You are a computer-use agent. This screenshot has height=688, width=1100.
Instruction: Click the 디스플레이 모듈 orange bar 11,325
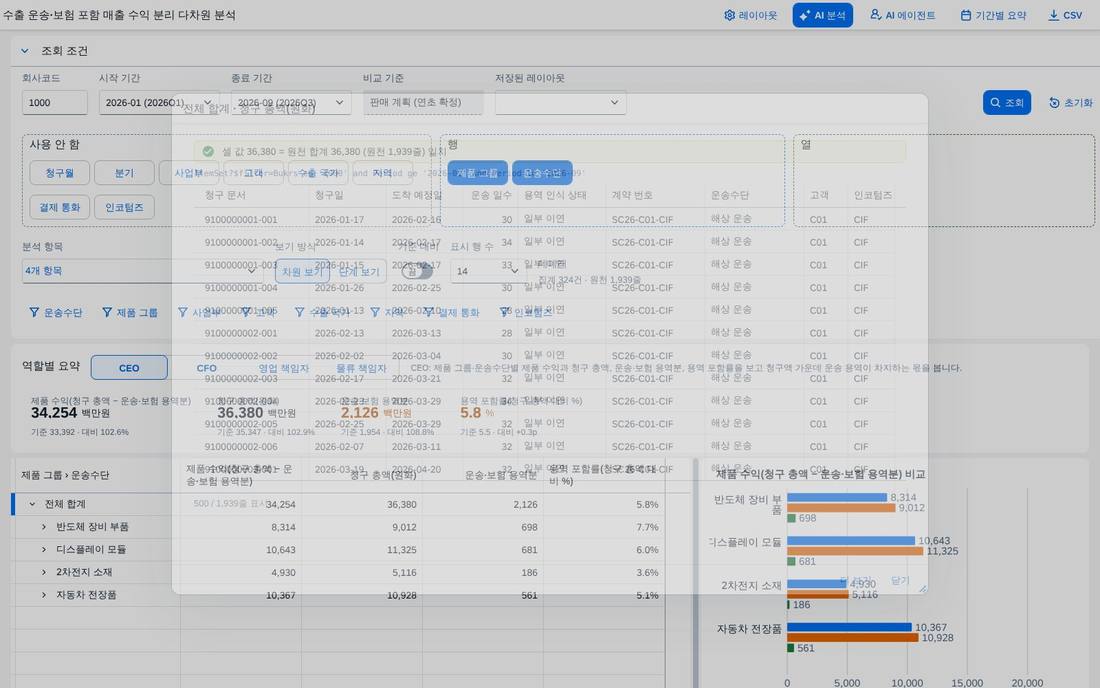(855, 551)
